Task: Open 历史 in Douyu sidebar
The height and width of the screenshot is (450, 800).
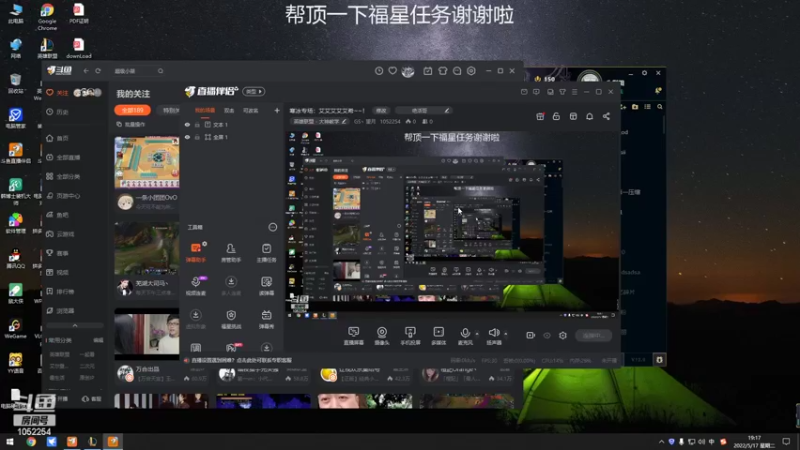Action: click(58, 112)
